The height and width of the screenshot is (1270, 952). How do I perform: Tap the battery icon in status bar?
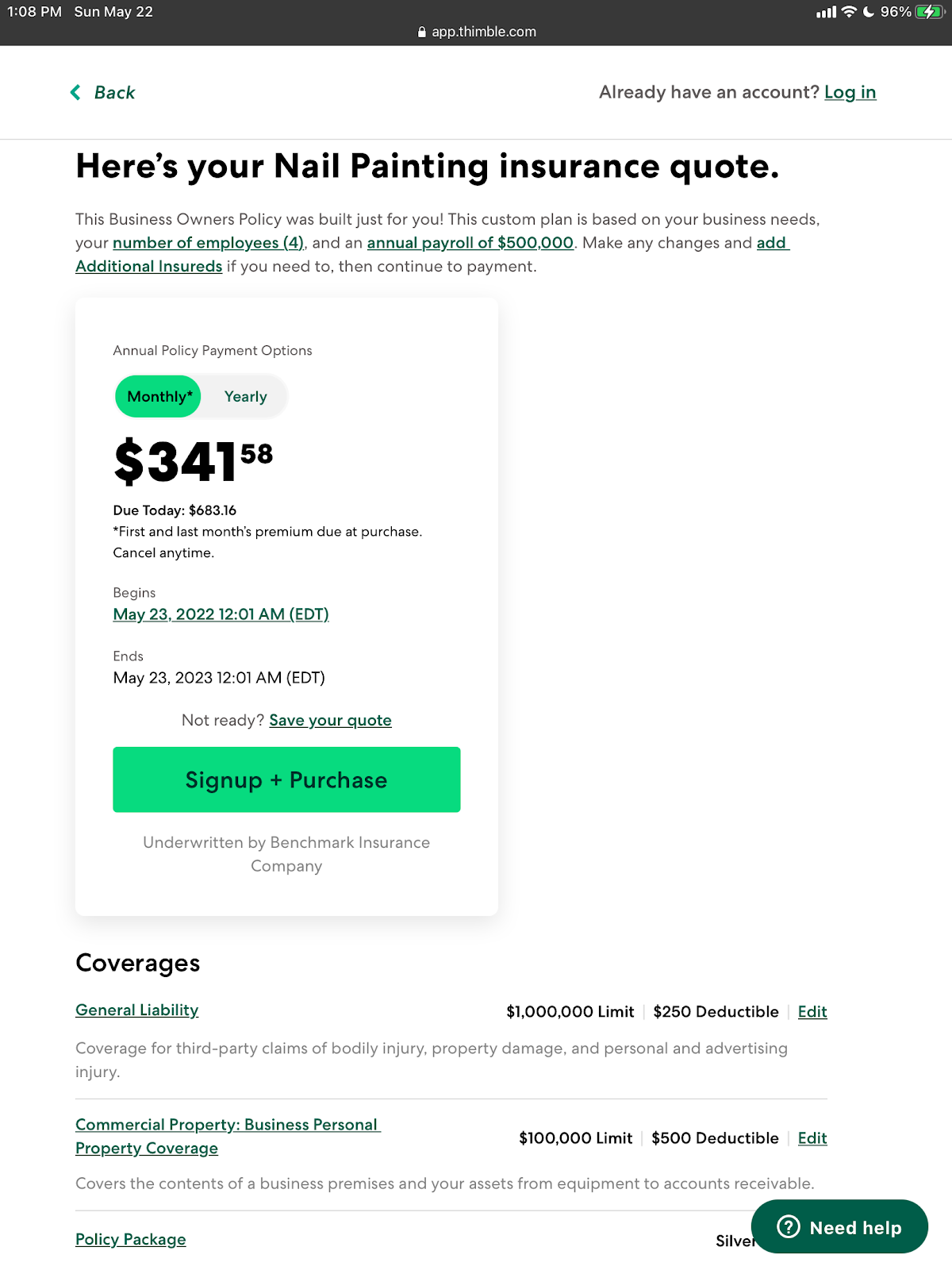(x=928, y=12)
